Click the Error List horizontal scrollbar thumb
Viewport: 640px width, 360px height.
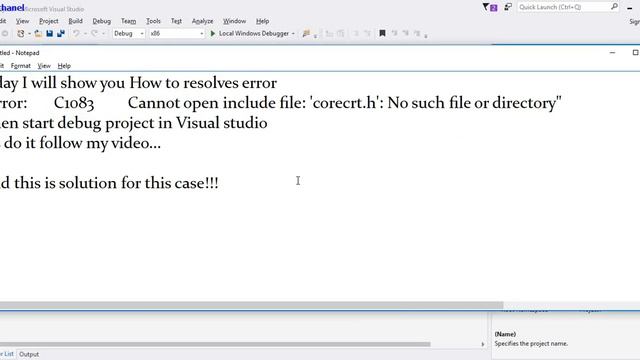pos(215,344)
